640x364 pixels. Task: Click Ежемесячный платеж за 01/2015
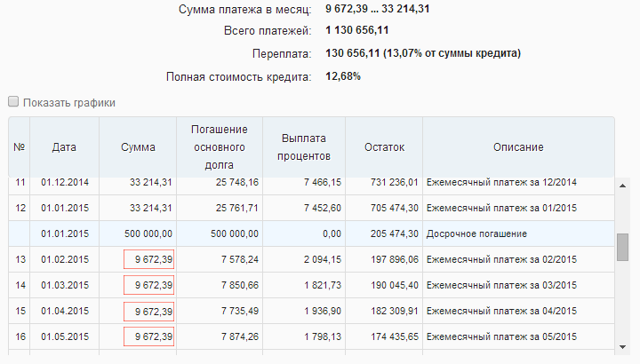502,208
